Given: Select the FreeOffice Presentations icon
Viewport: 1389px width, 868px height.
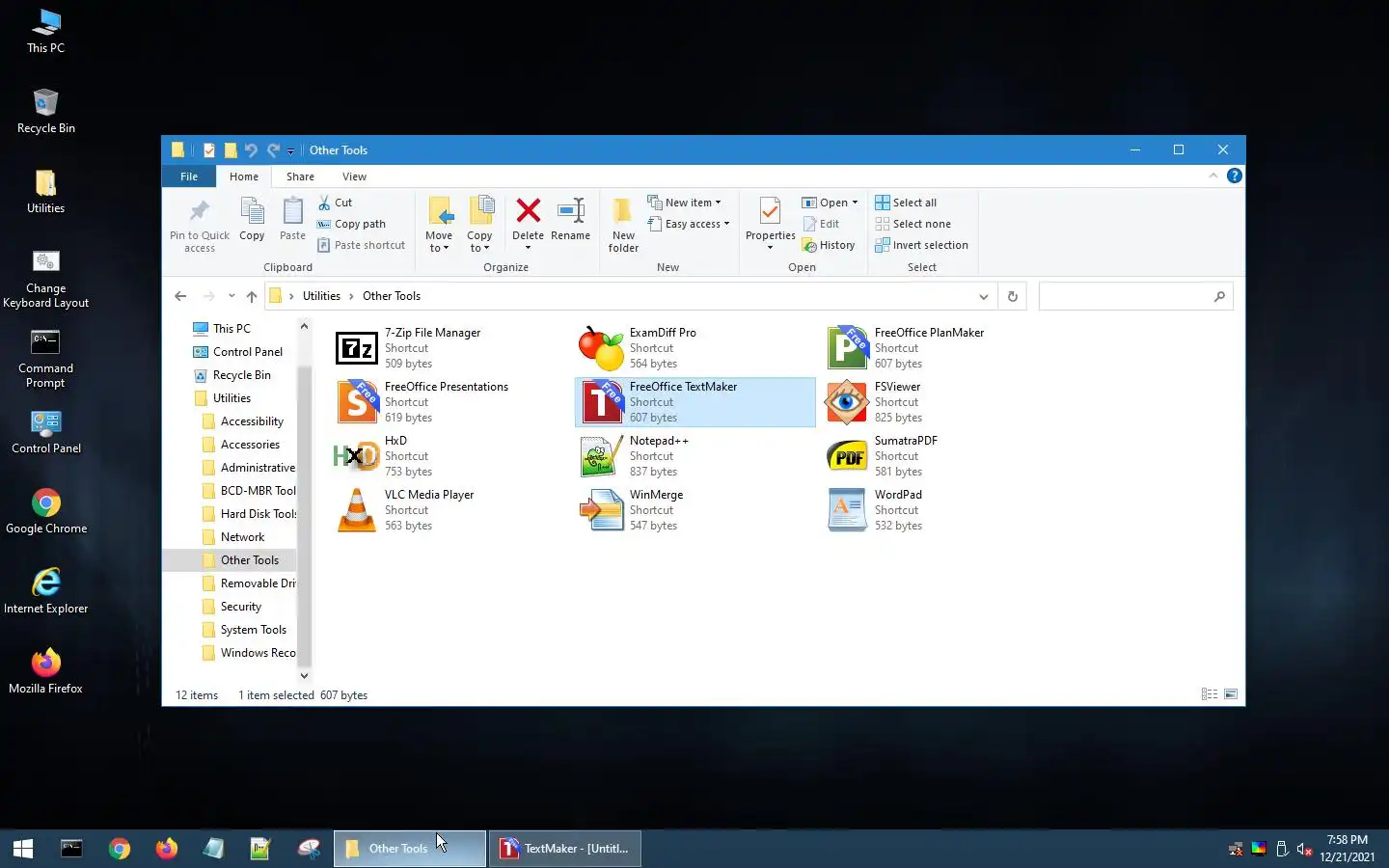Looking at the screenshot, I should 356,402.
